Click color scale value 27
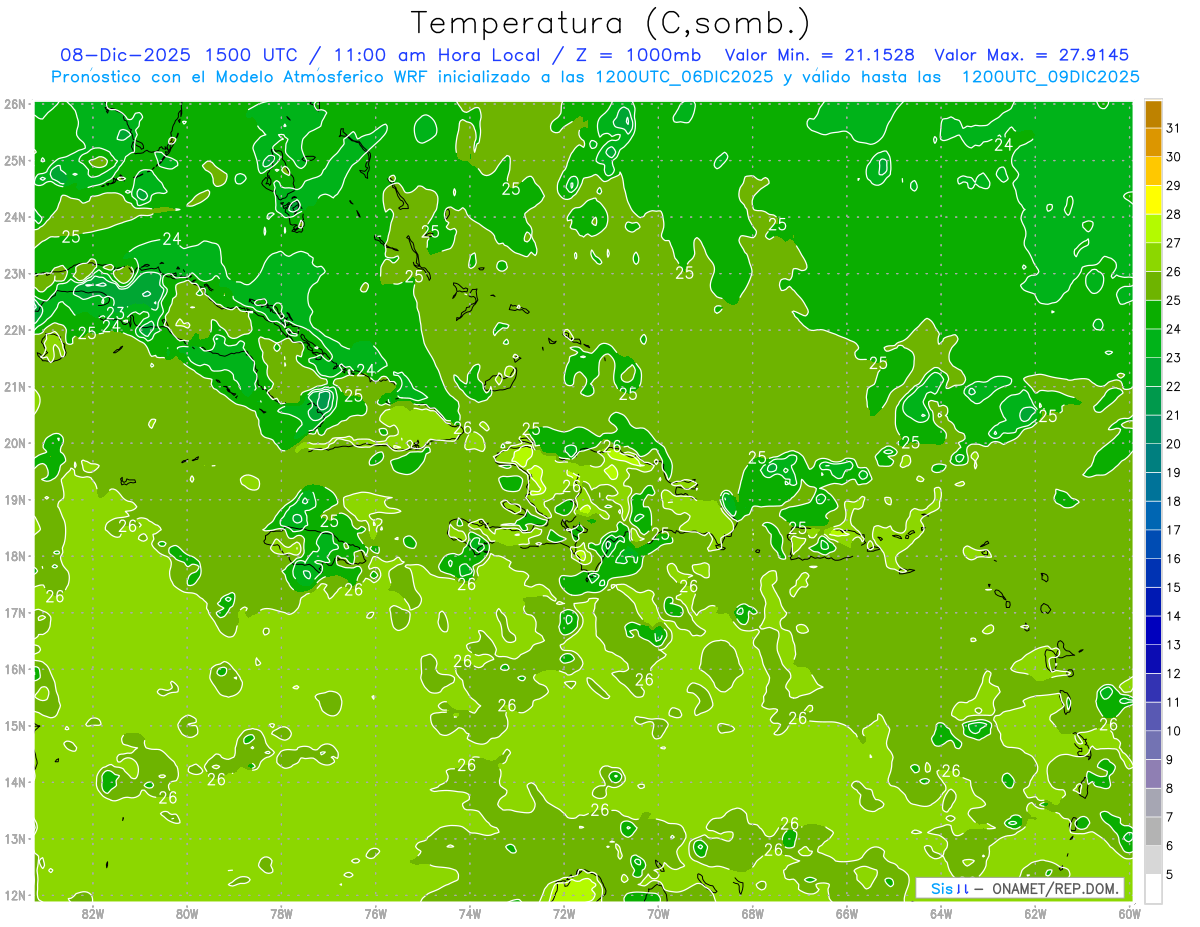Image resolution: width=1200 pixels, height=927 pixels. click(x=1174, y=243)
